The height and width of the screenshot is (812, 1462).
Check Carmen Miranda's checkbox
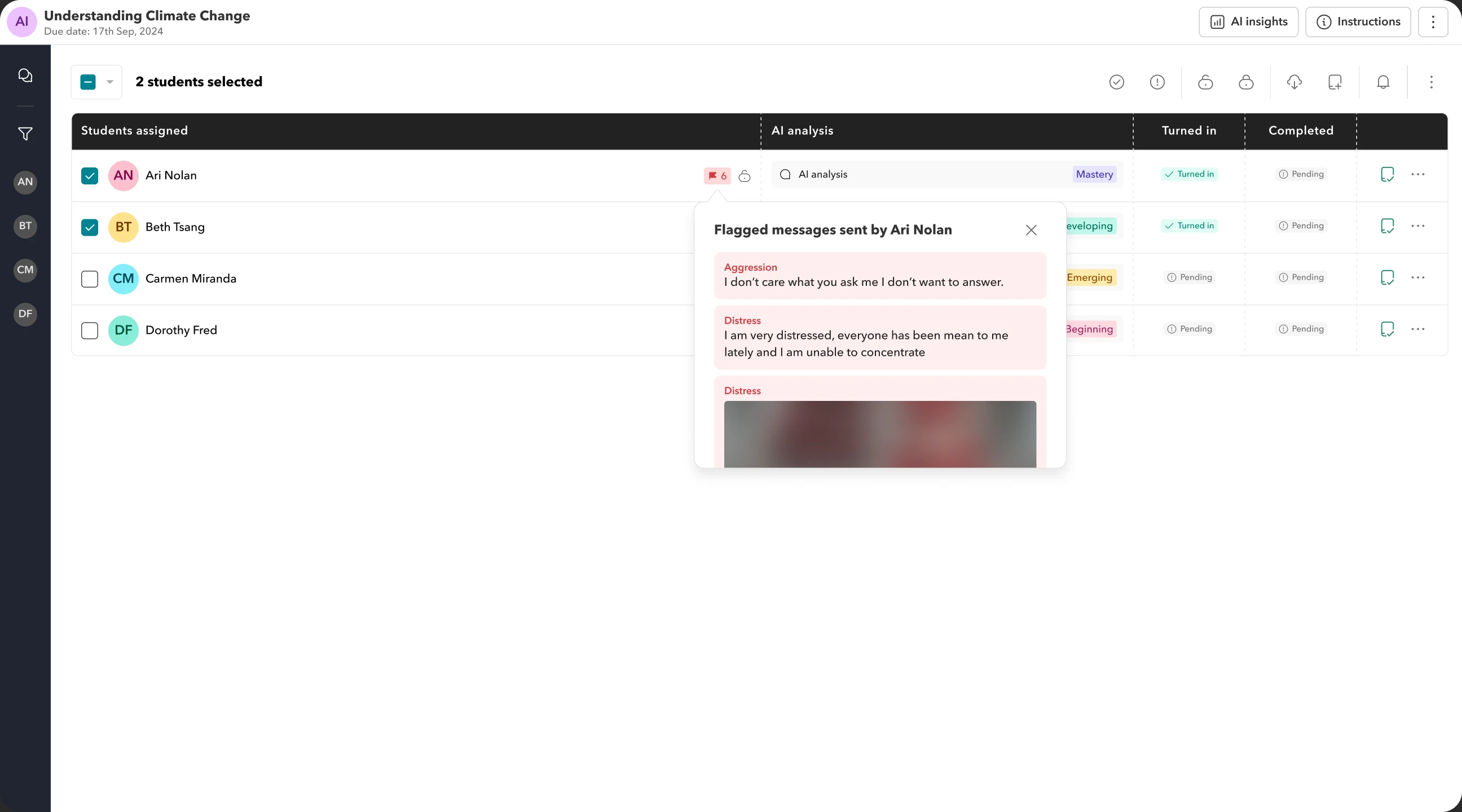[90, 279]
